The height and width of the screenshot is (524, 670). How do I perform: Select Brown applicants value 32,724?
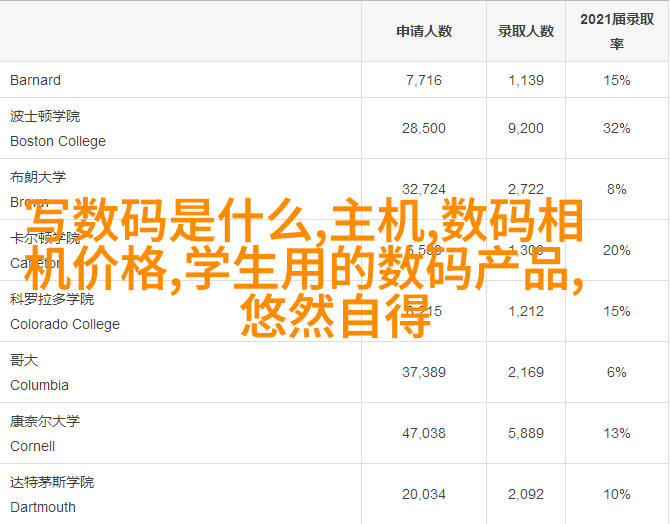click(424, 189)
